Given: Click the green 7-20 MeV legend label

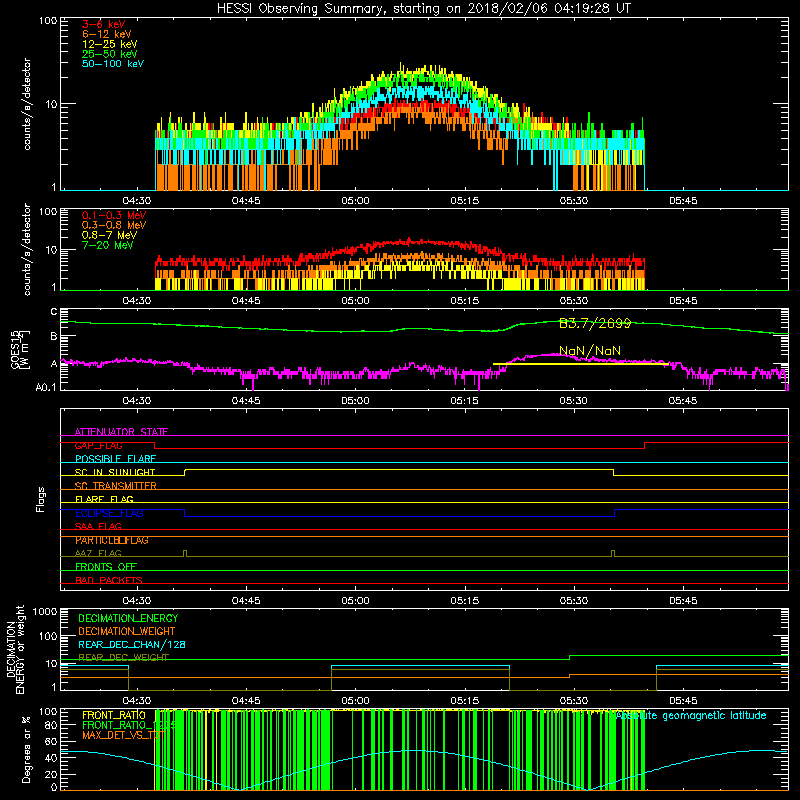Looking at the screenshot, I should (107, 245).
